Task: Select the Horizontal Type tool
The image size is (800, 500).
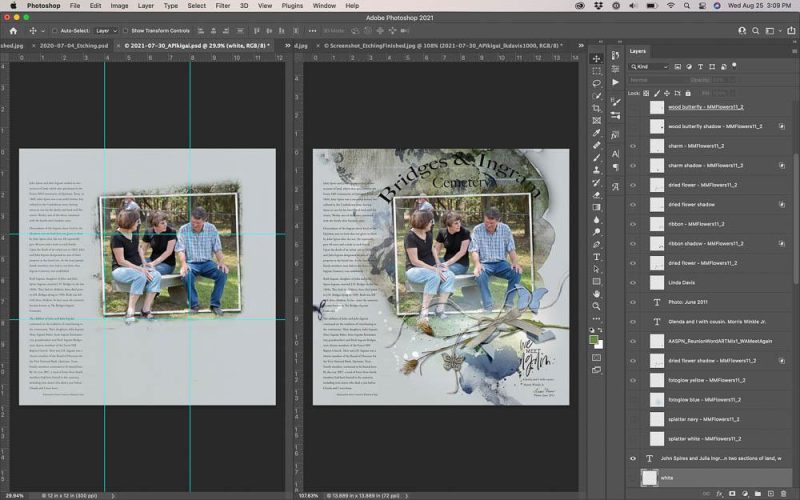Action: pyautogui.click(x=596, y=257)
